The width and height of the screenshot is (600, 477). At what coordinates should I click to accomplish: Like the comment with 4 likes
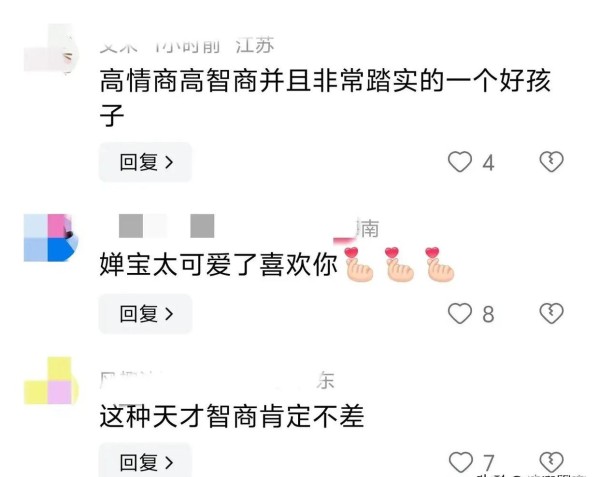tap(460, 162)
